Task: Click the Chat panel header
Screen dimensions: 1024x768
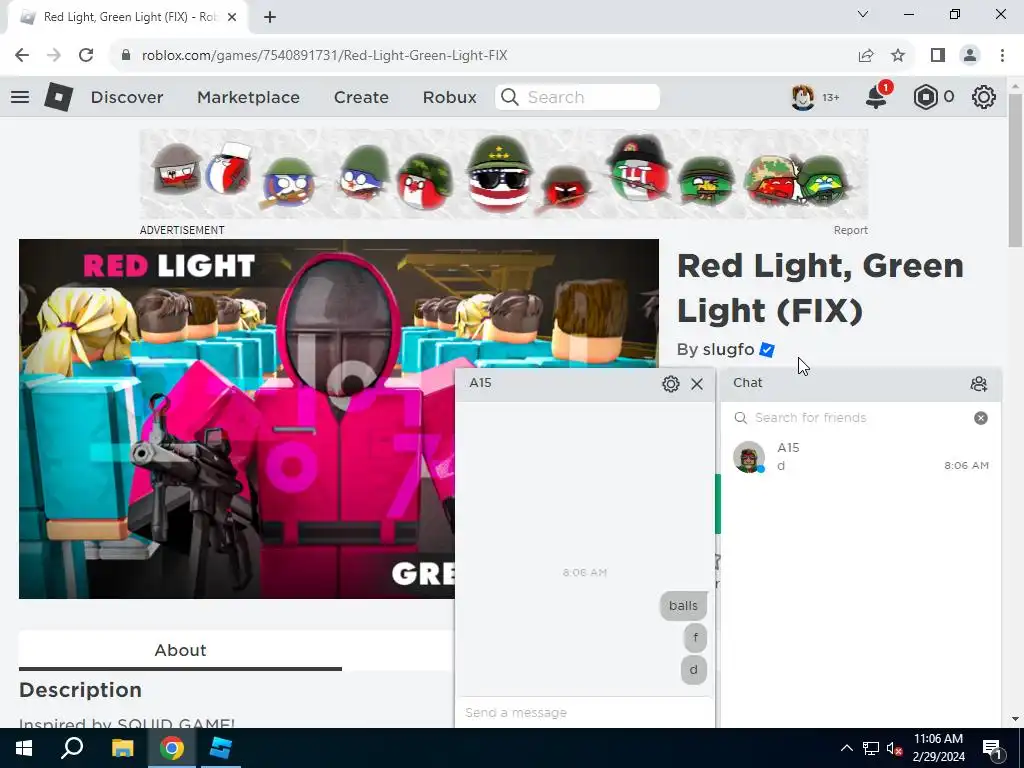Action: (861, 383)
